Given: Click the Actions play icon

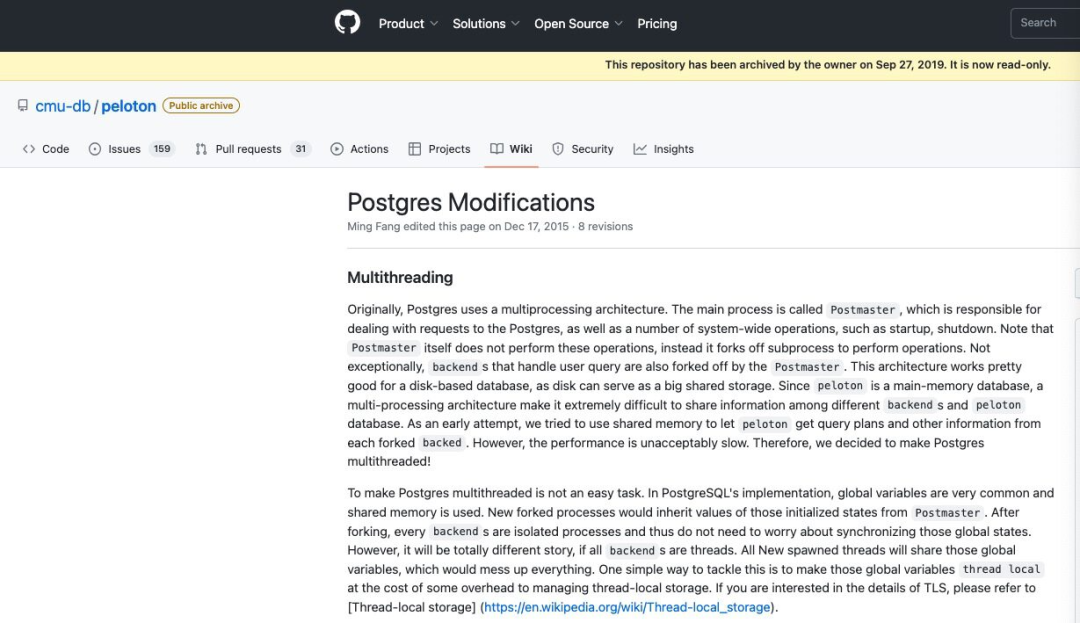Looking at the screenshot, I should (x=337, y=149).
